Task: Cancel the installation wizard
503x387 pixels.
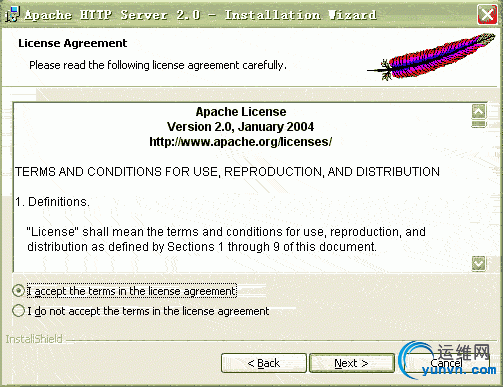Action: point(446,363)
